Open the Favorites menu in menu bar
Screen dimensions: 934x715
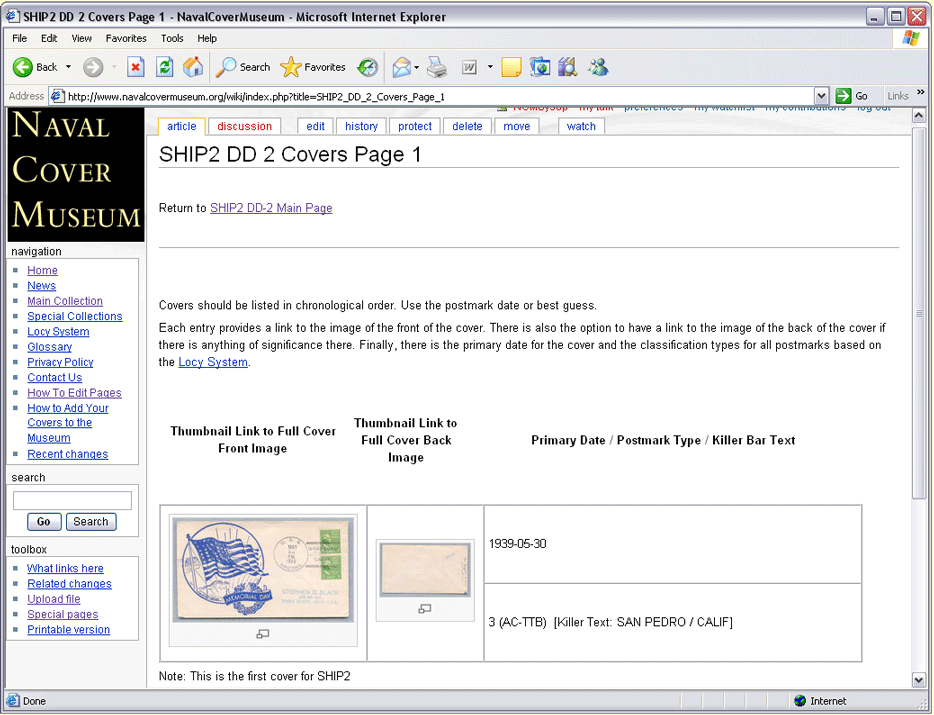pyautogui.click(x=126, y=38)
